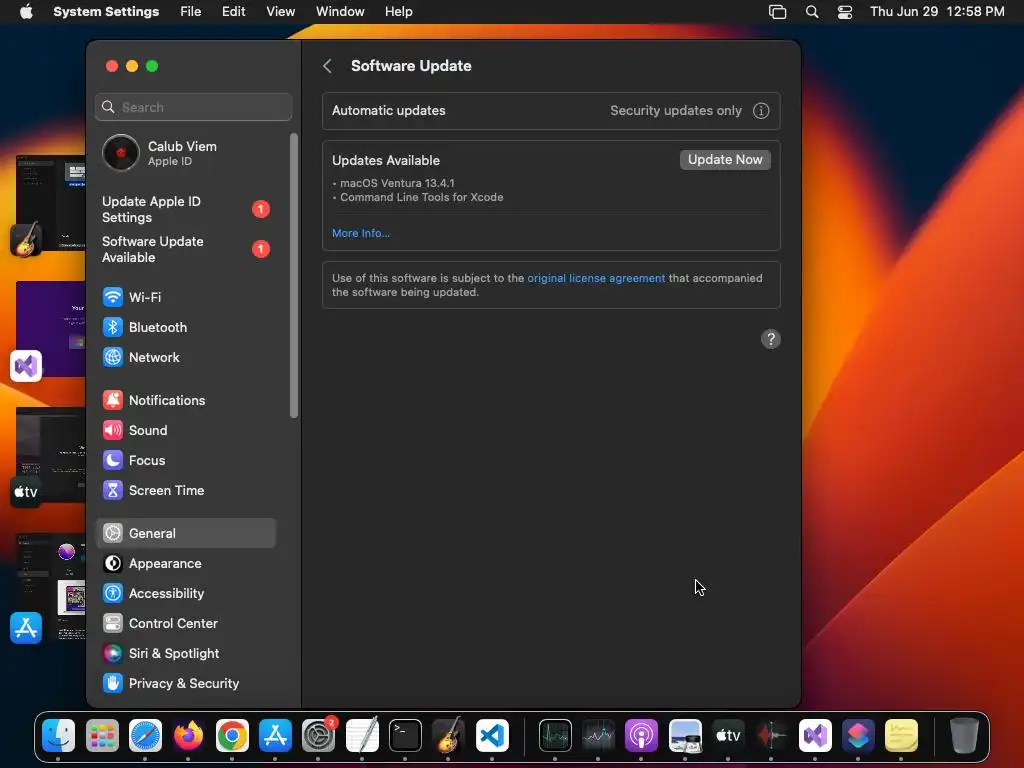Open Screen Time settings
The width and height of the screenshot is (1024, 768).
[185, 490]
